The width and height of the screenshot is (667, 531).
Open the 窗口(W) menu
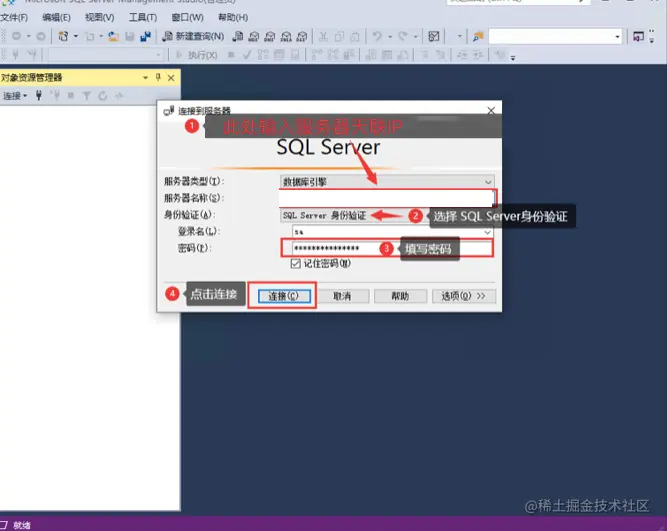coord(187,17)
